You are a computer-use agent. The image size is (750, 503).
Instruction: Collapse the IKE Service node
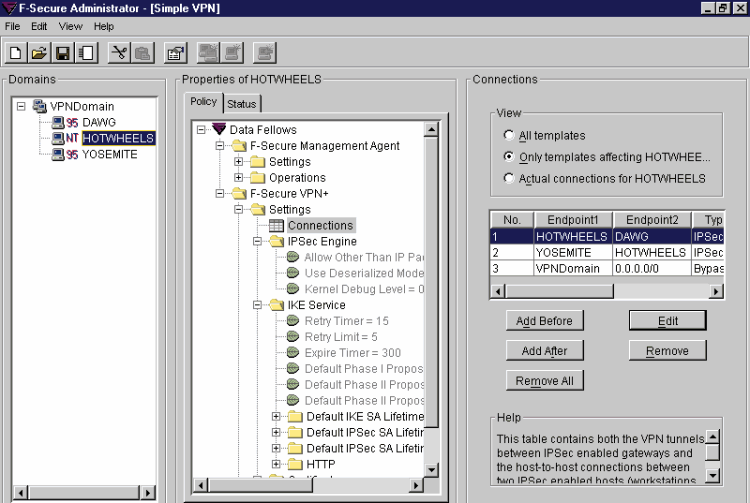[x=257, y=305]
